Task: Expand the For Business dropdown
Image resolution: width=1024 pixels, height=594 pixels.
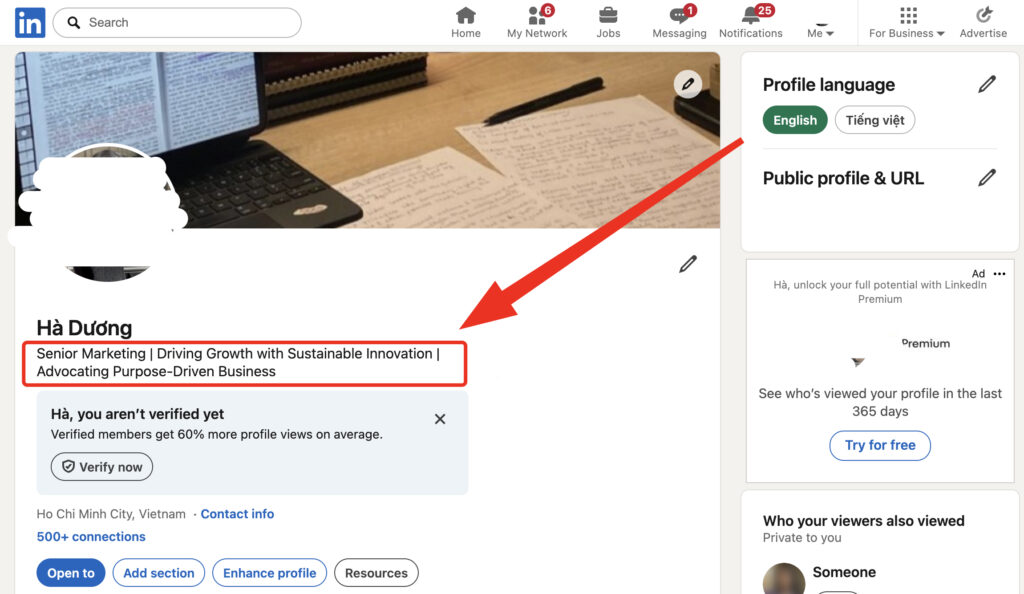Action: tap(906, 23)
